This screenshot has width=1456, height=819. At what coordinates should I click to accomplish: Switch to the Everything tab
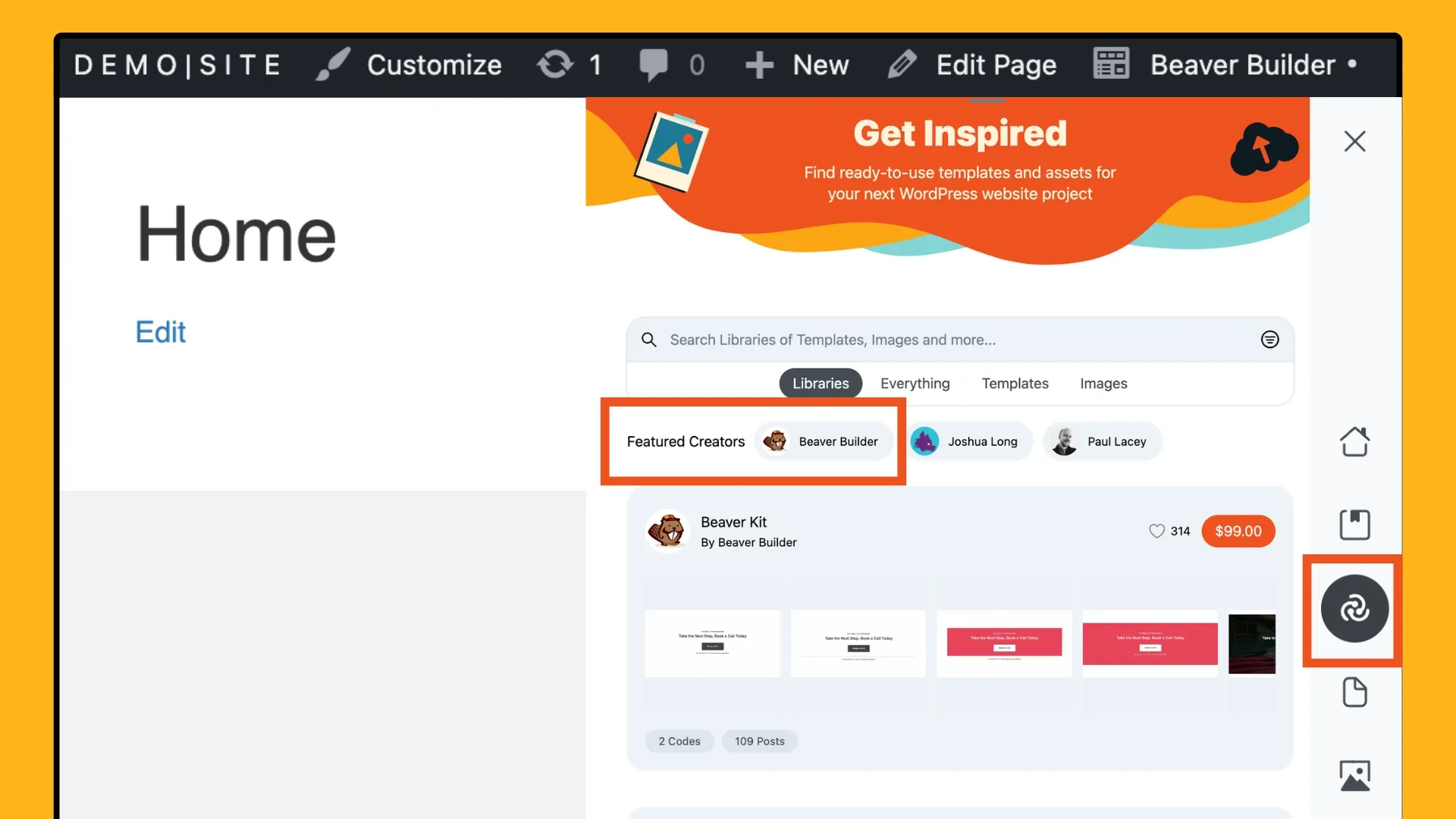pos(915,383)
